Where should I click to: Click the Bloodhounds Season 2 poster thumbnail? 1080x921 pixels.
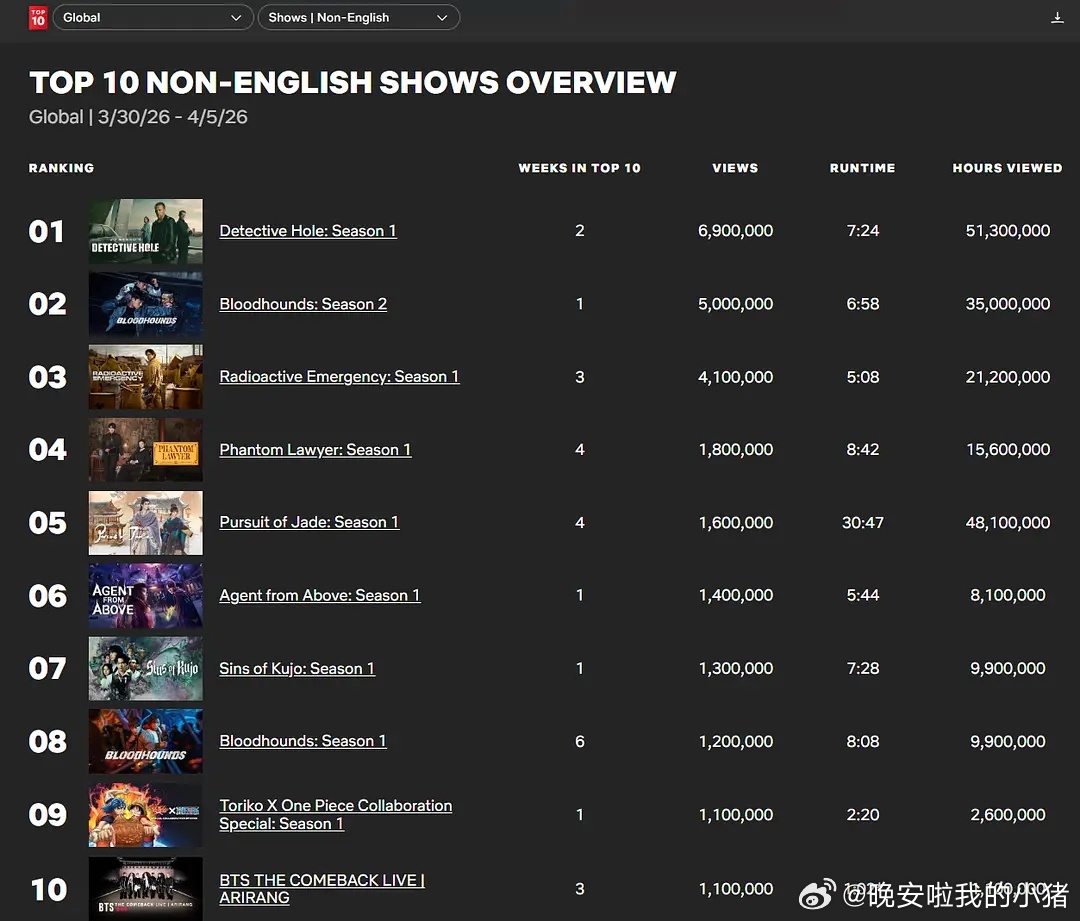click(145, 304)
